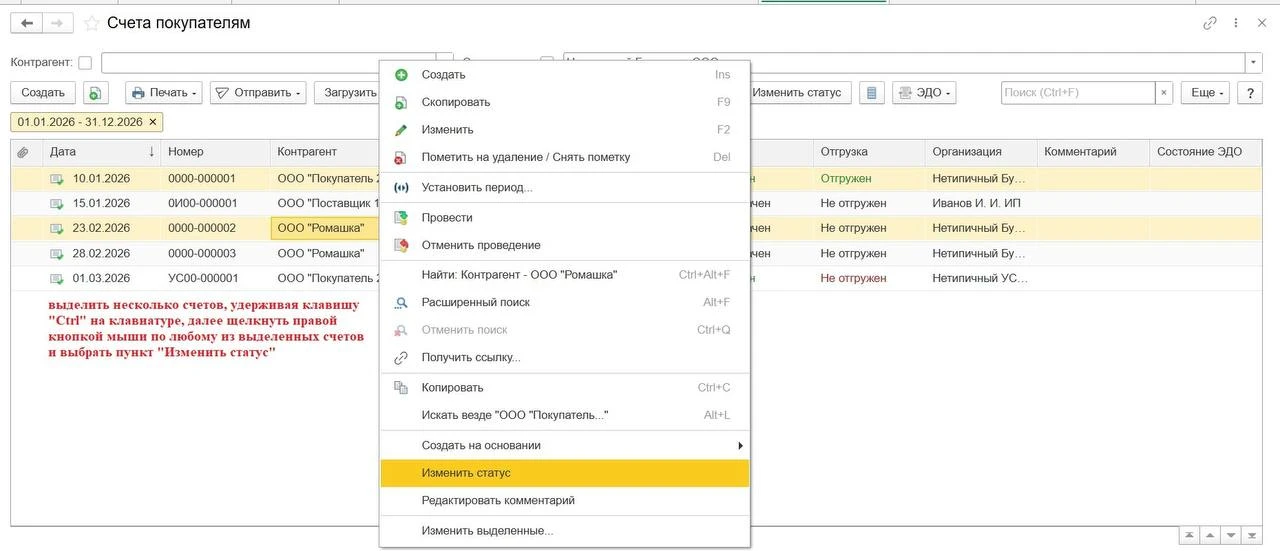Open help with the question mark button
Screen dimensions: 1280x551
point(1249,93)
